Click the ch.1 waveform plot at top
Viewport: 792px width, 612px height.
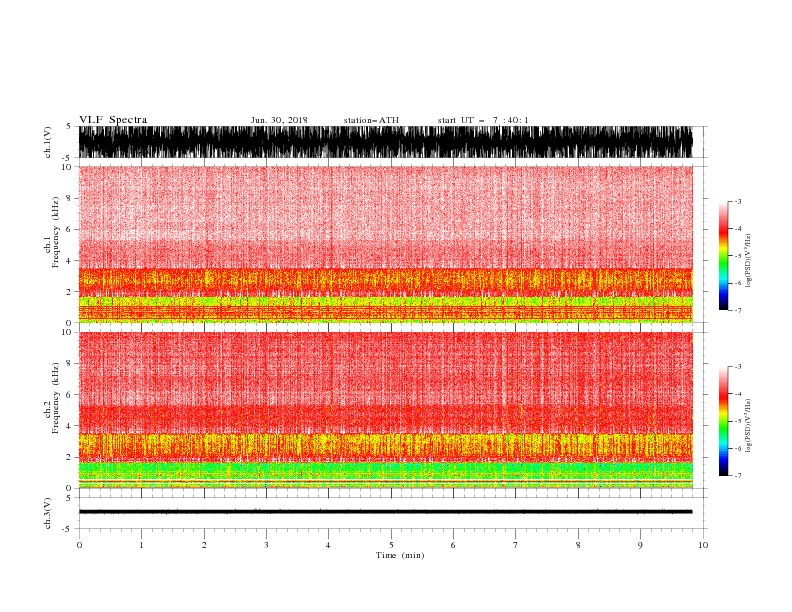click(x=385, y=142)
